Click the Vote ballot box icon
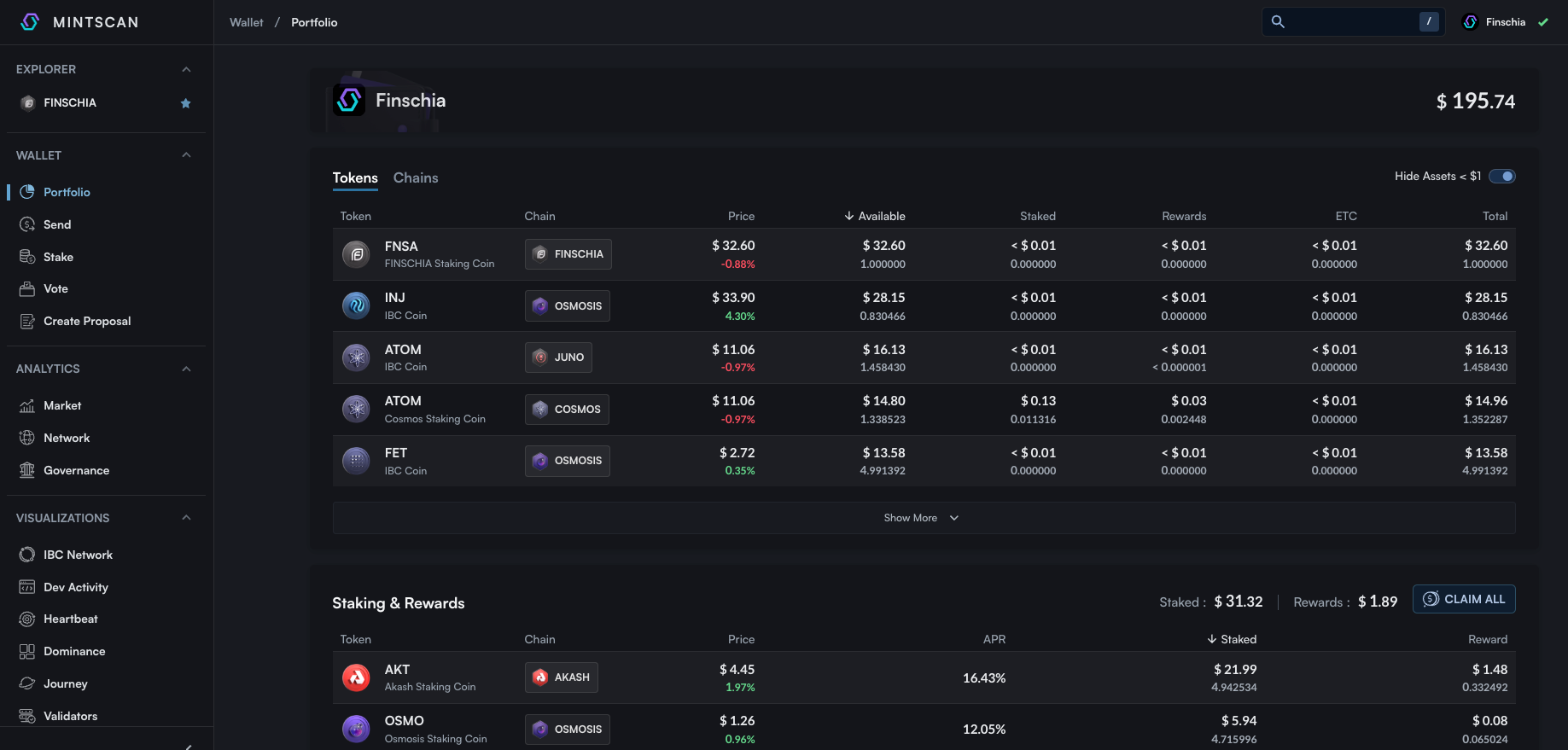1568x750 pixels. [x=27, y=288]
